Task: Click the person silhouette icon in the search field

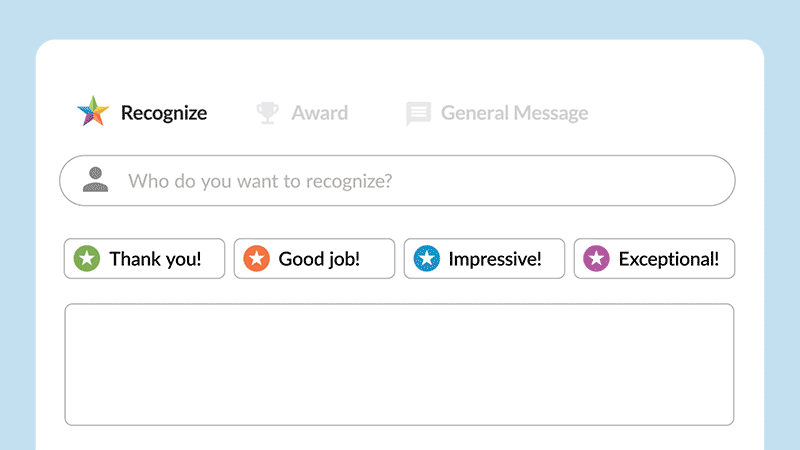Action: (x=95, y=180)
